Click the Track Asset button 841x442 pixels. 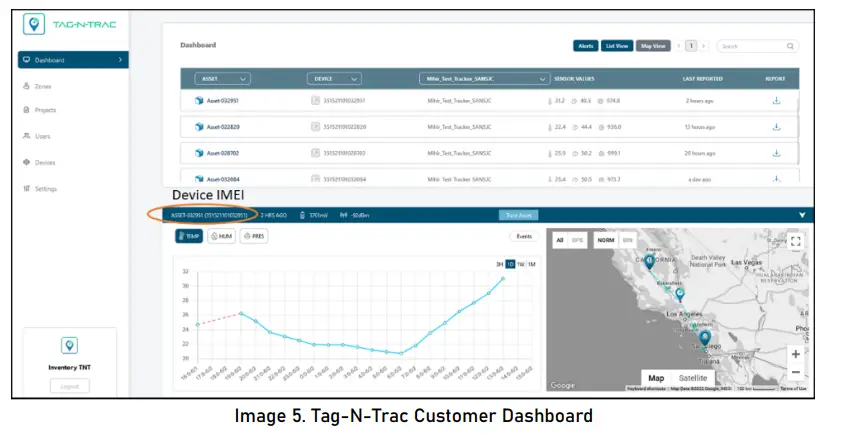[x=519, y=215]
